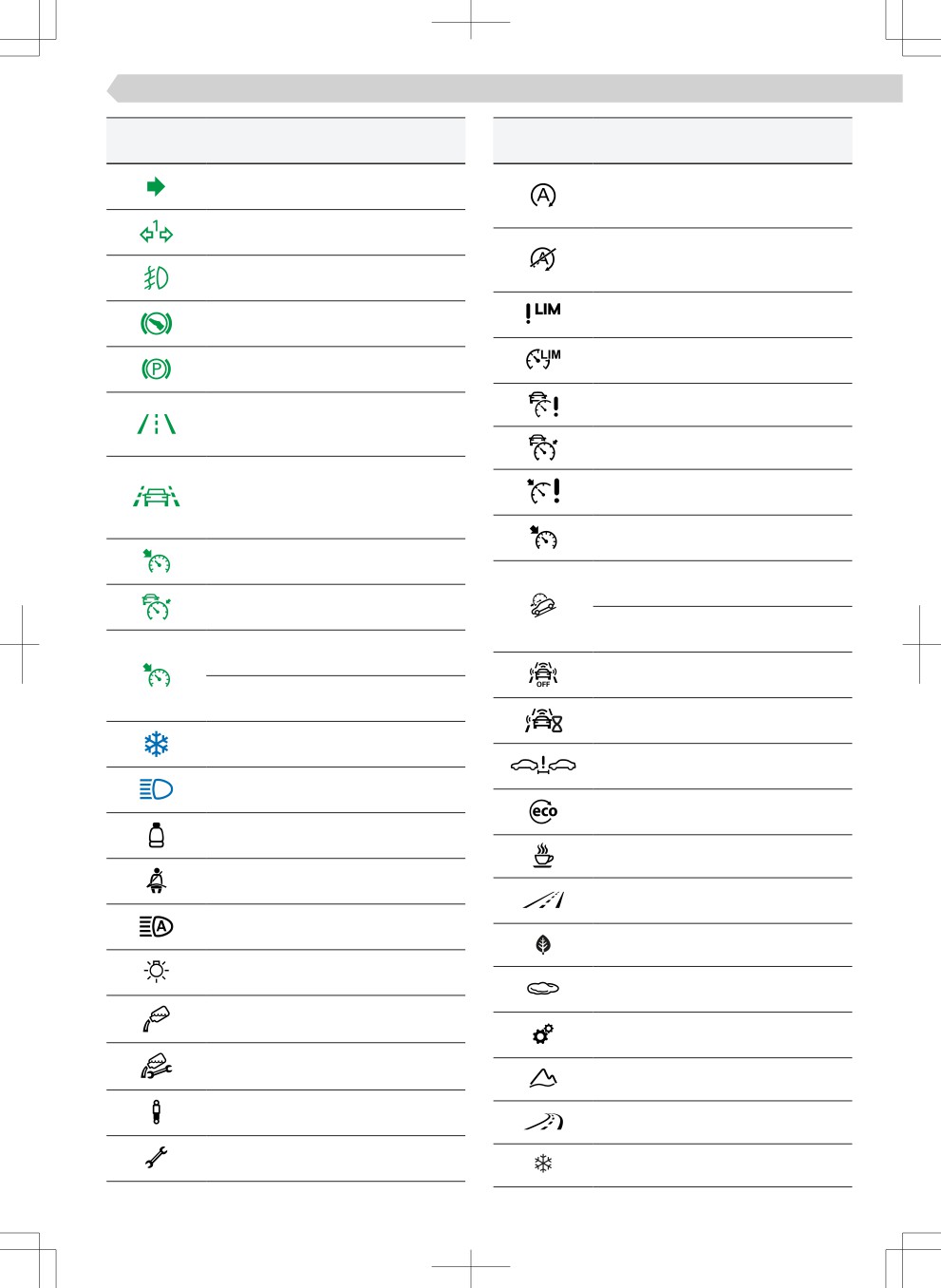Select the crossed-out Start-Stop A icon

(x=543, y=258)
